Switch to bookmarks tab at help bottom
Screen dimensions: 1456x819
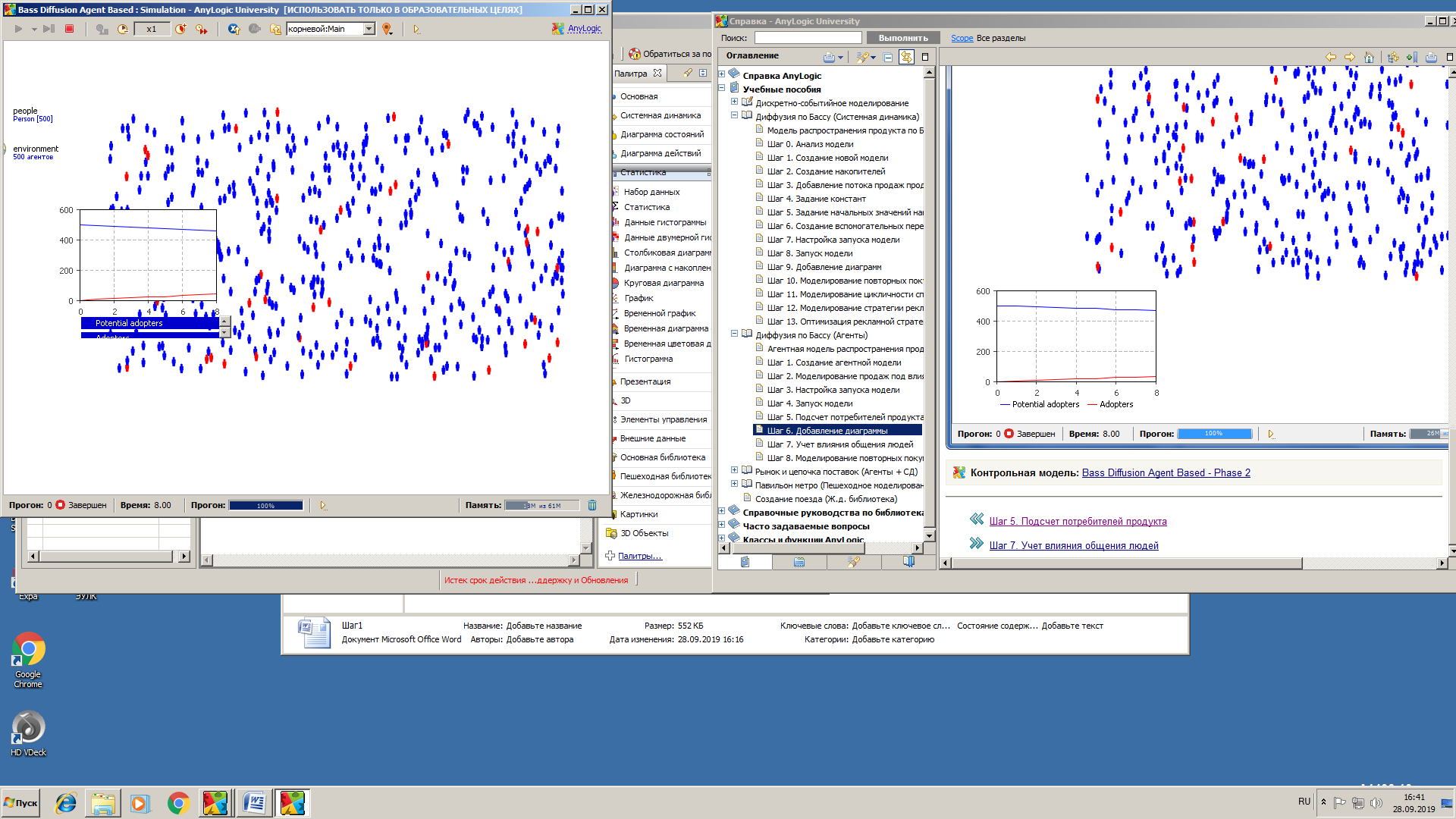coord(908,562)
